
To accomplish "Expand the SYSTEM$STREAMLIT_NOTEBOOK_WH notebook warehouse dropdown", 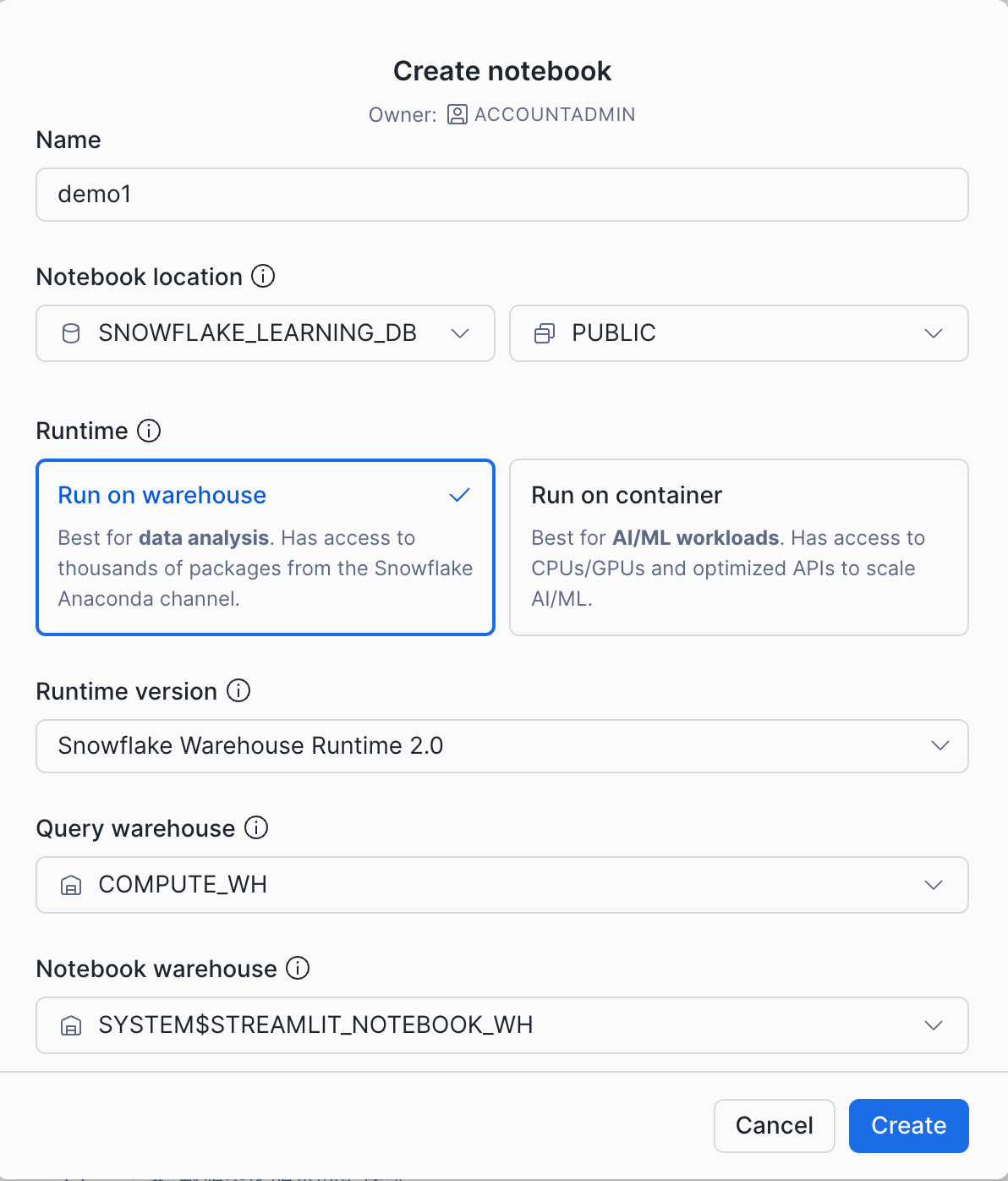I will tap(501, 1025).
